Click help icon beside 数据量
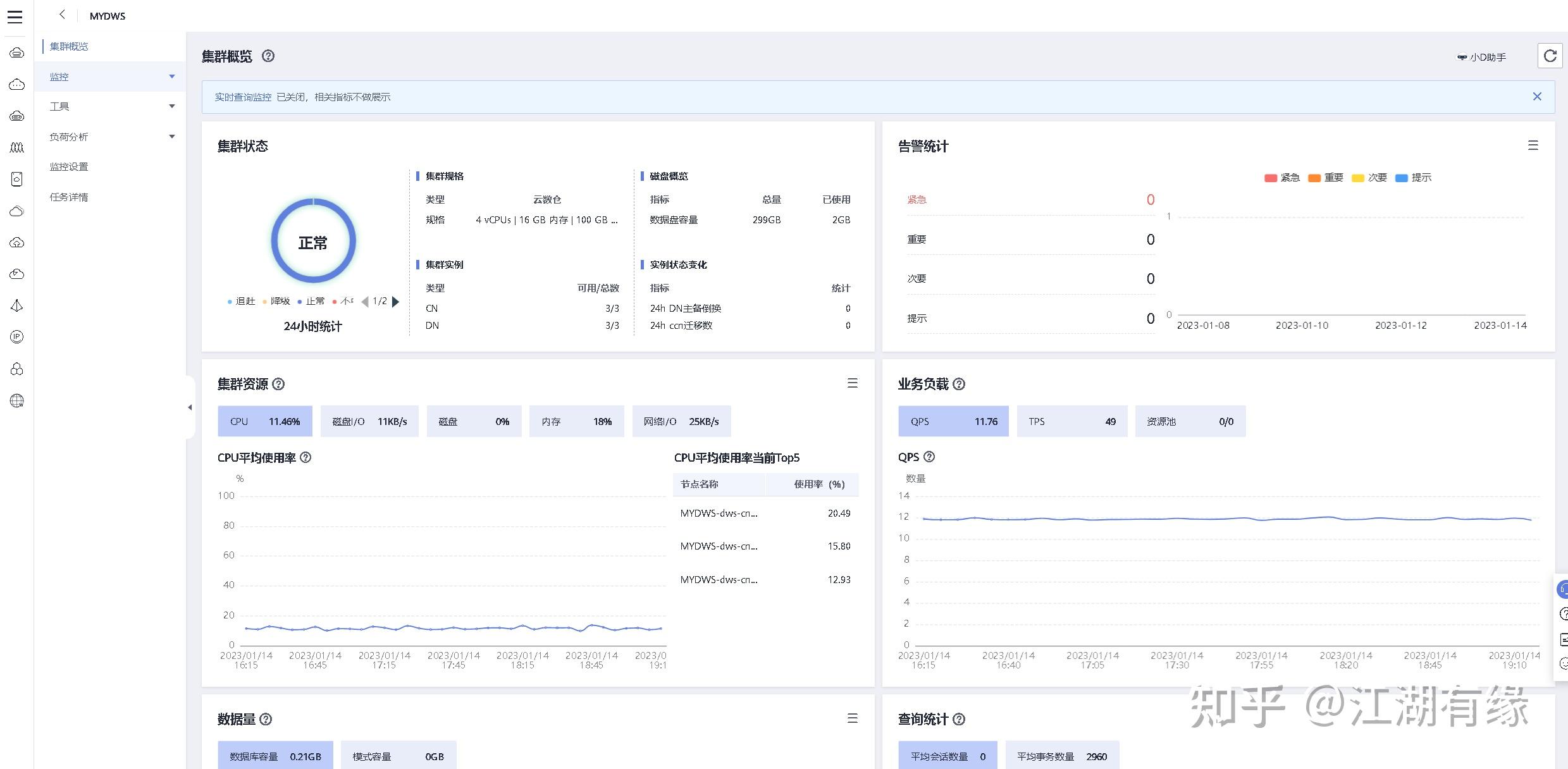The image size is (1568, 769). pyautogui.click(x=266, y=719)
